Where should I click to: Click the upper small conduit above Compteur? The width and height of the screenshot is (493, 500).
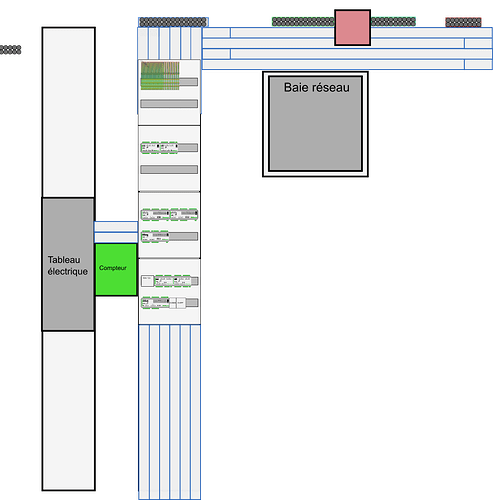pyautogui.click(x=116, y=227)
